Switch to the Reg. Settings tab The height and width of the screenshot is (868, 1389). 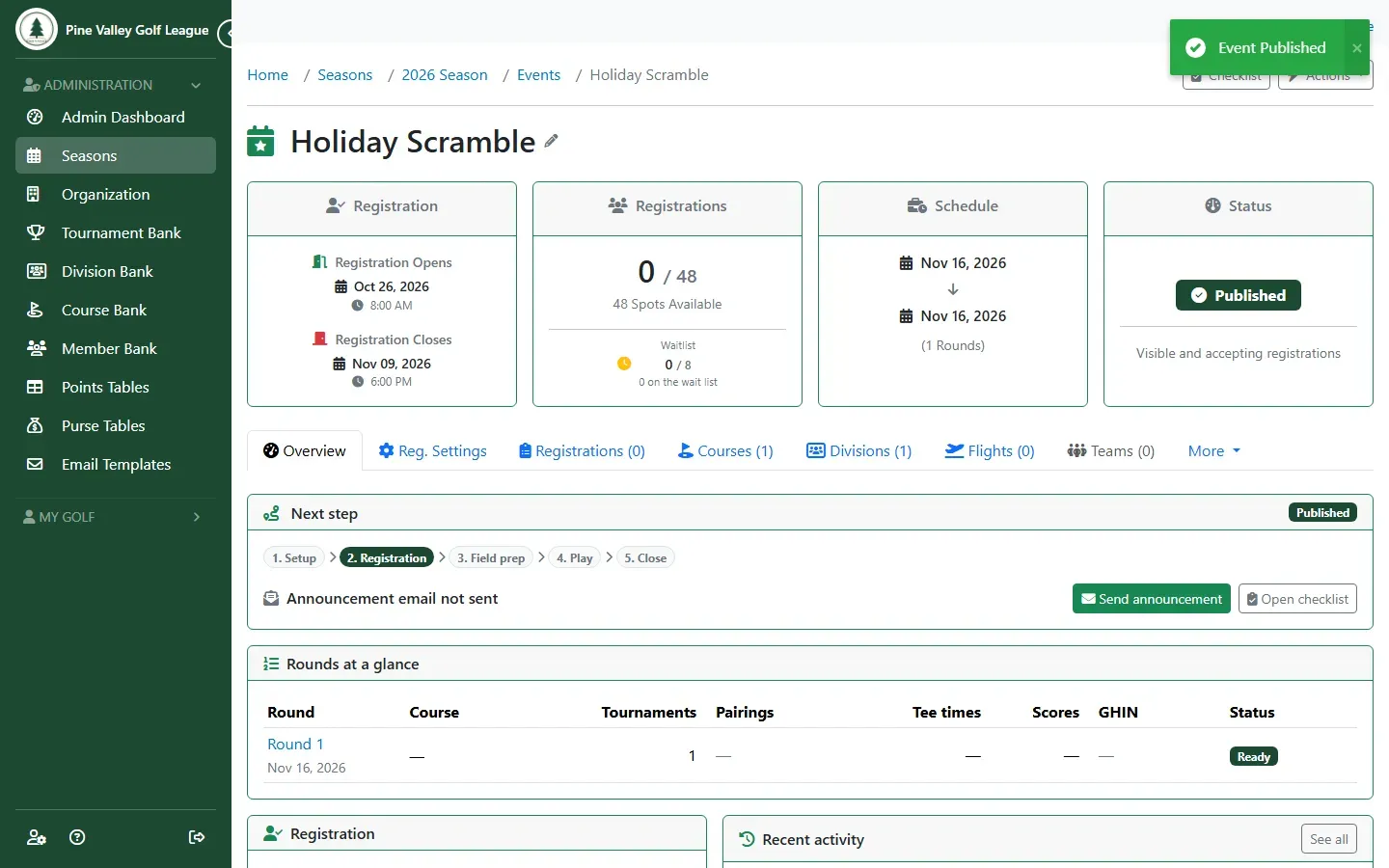(432, 450)
